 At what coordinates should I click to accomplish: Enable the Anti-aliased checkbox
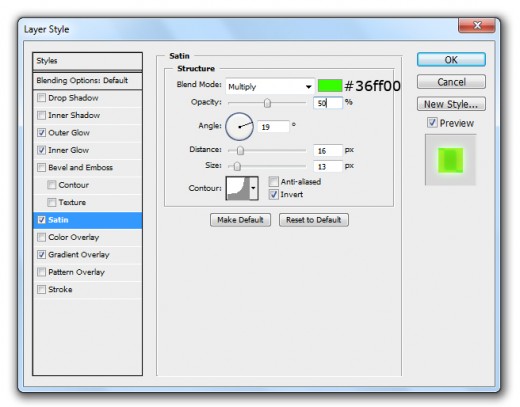273,182
